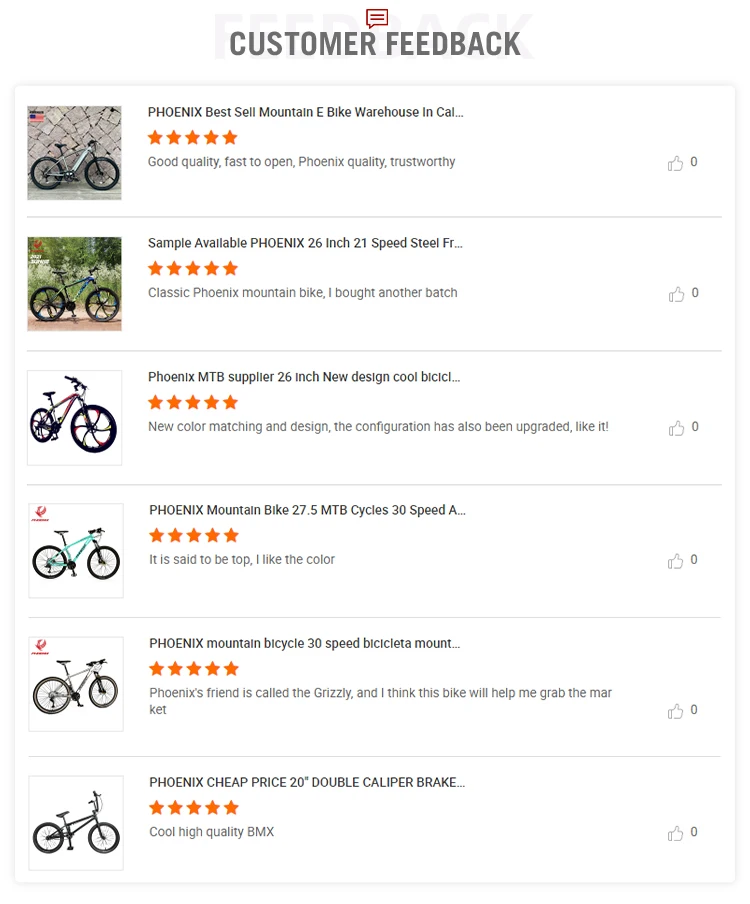Open the blue 26 Inch bike thumbnail
The height and width of the screenshot is (904, 750).
point(75,284)
